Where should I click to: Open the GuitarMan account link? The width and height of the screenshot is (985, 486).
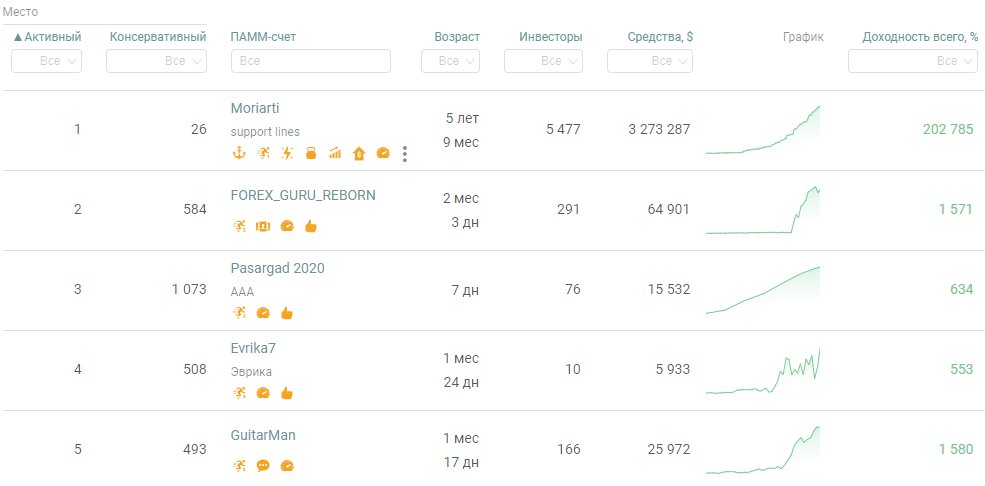pos(263,435)
